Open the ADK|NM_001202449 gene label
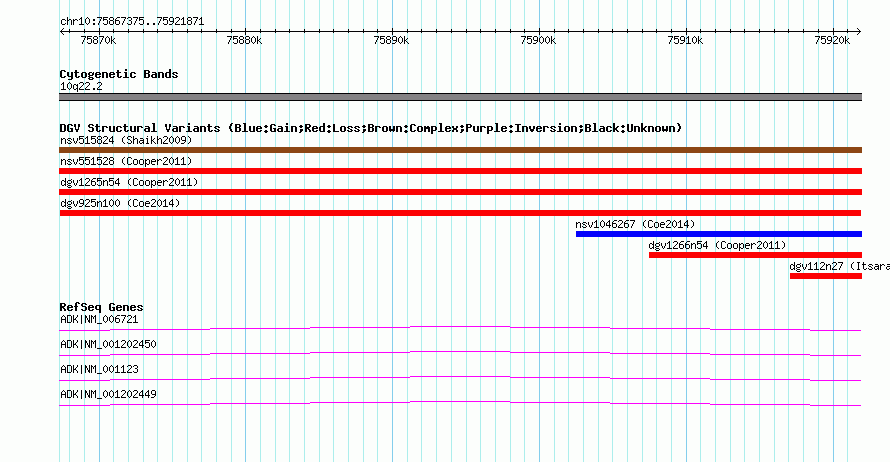 point(108,394)
